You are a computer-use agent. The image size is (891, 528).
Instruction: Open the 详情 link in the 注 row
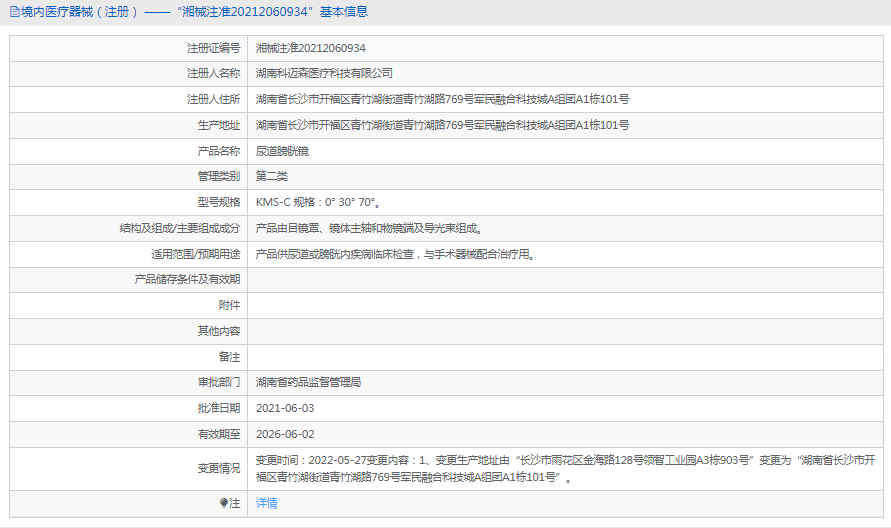coord(267,503)
